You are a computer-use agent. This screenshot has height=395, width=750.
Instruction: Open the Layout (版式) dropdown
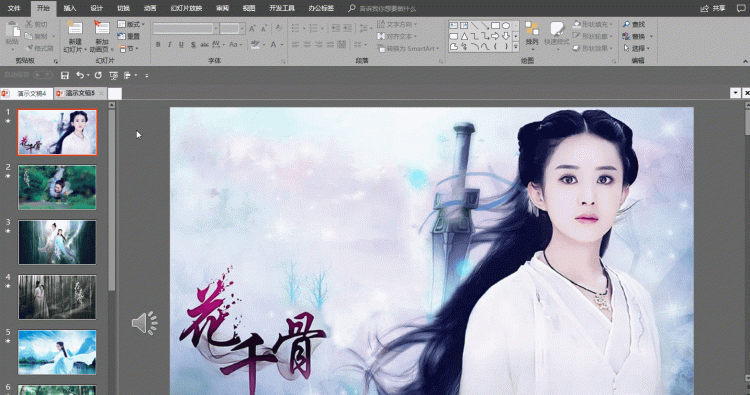tap(131, 24)
